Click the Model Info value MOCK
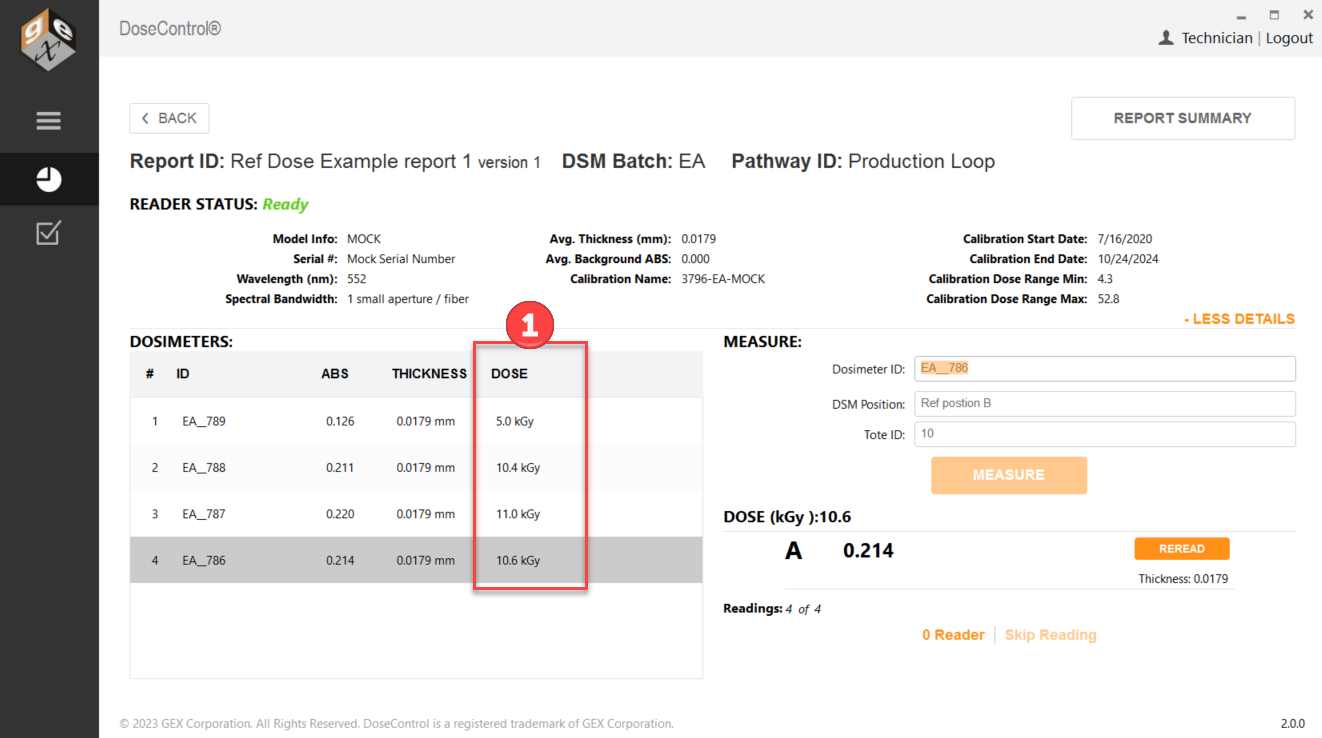This screenshot has height=738, width=1322. pos(364,239)
